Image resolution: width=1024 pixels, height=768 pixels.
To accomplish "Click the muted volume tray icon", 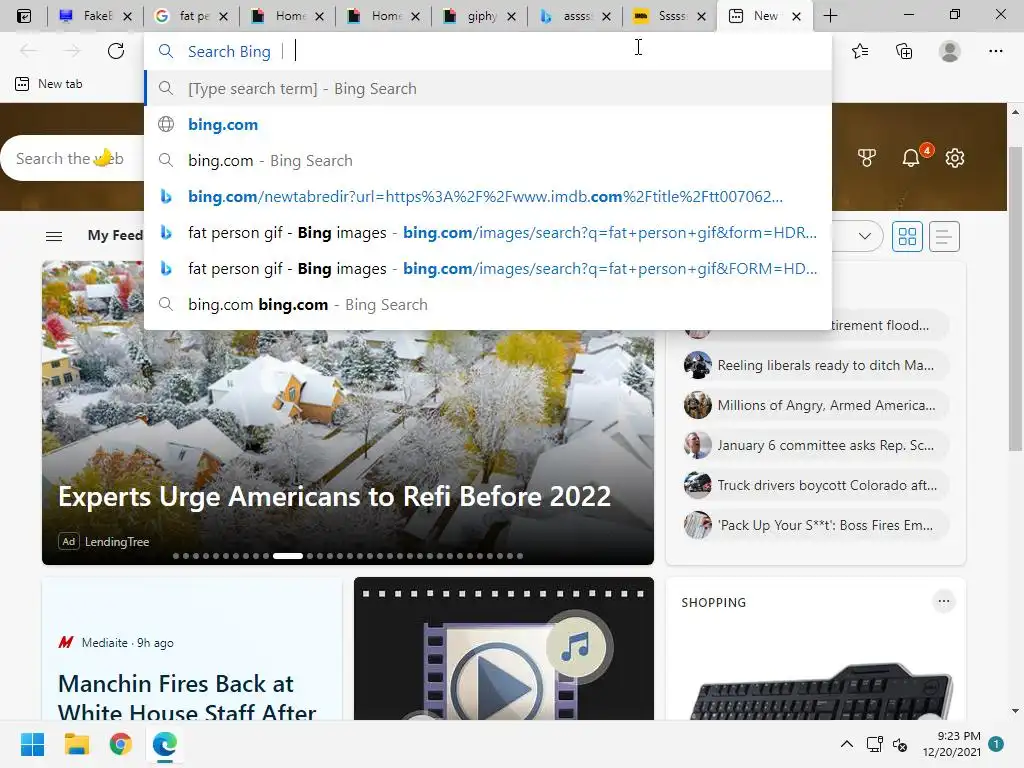I will click(900, 744).
